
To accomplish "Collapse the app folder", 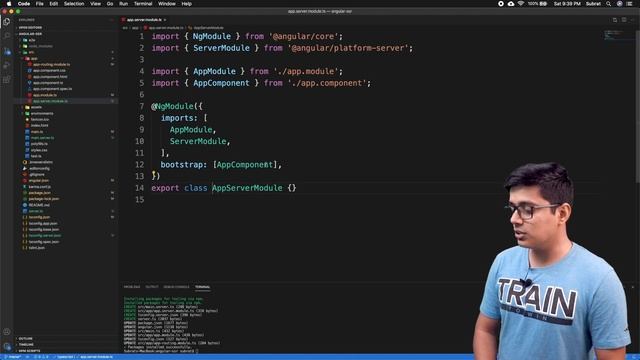I will tap(65, 58).
